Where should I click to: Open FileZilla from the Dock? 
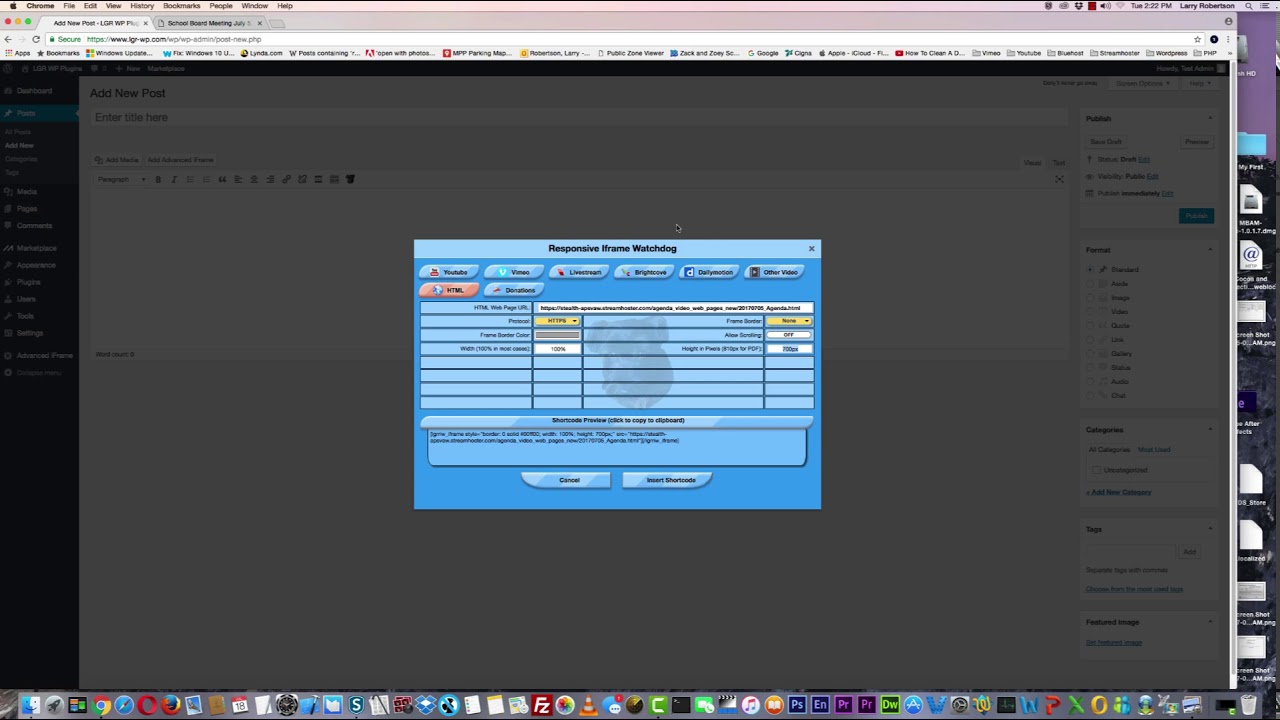[x=541, y=706]
